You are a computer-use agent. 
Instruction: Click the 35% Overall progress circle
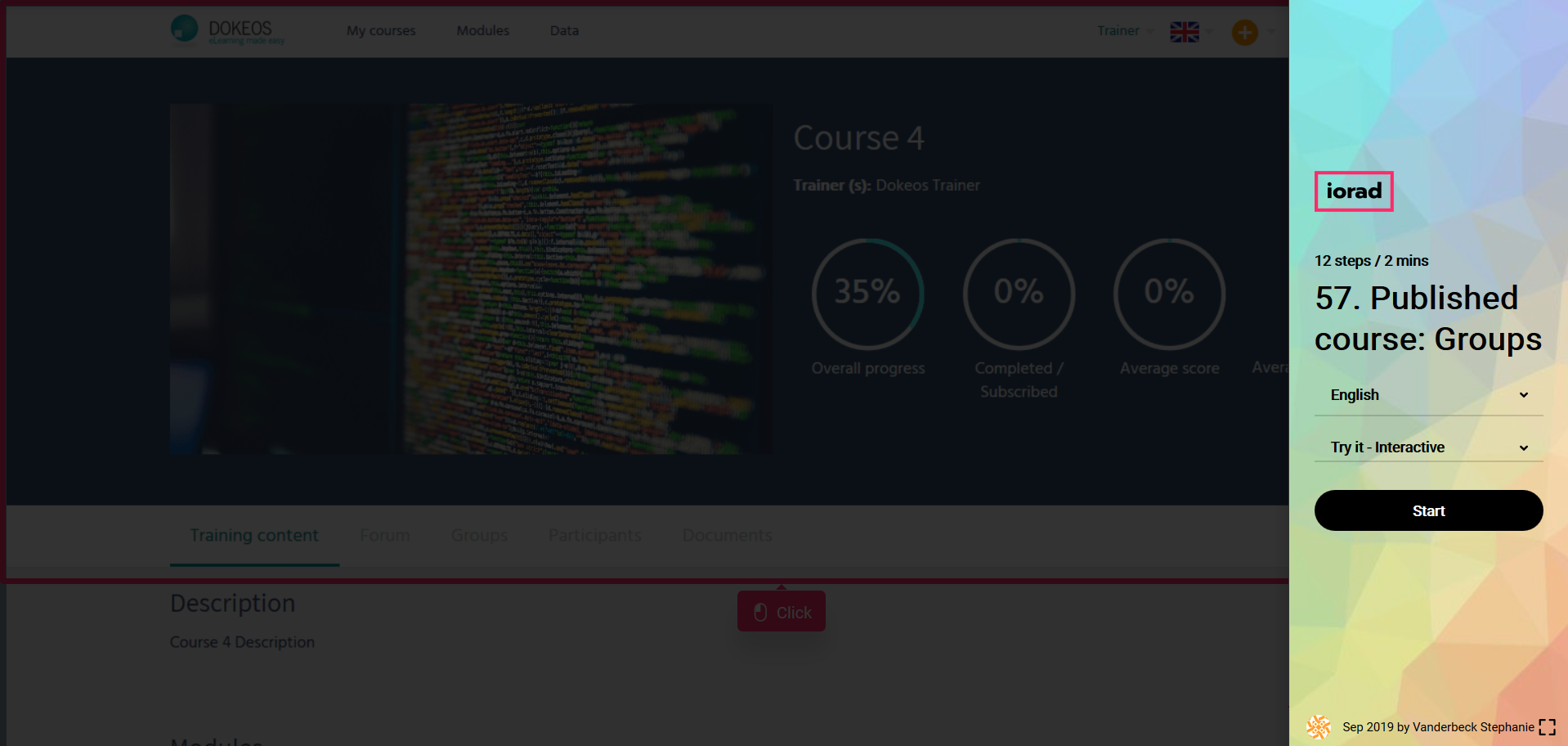867,294
